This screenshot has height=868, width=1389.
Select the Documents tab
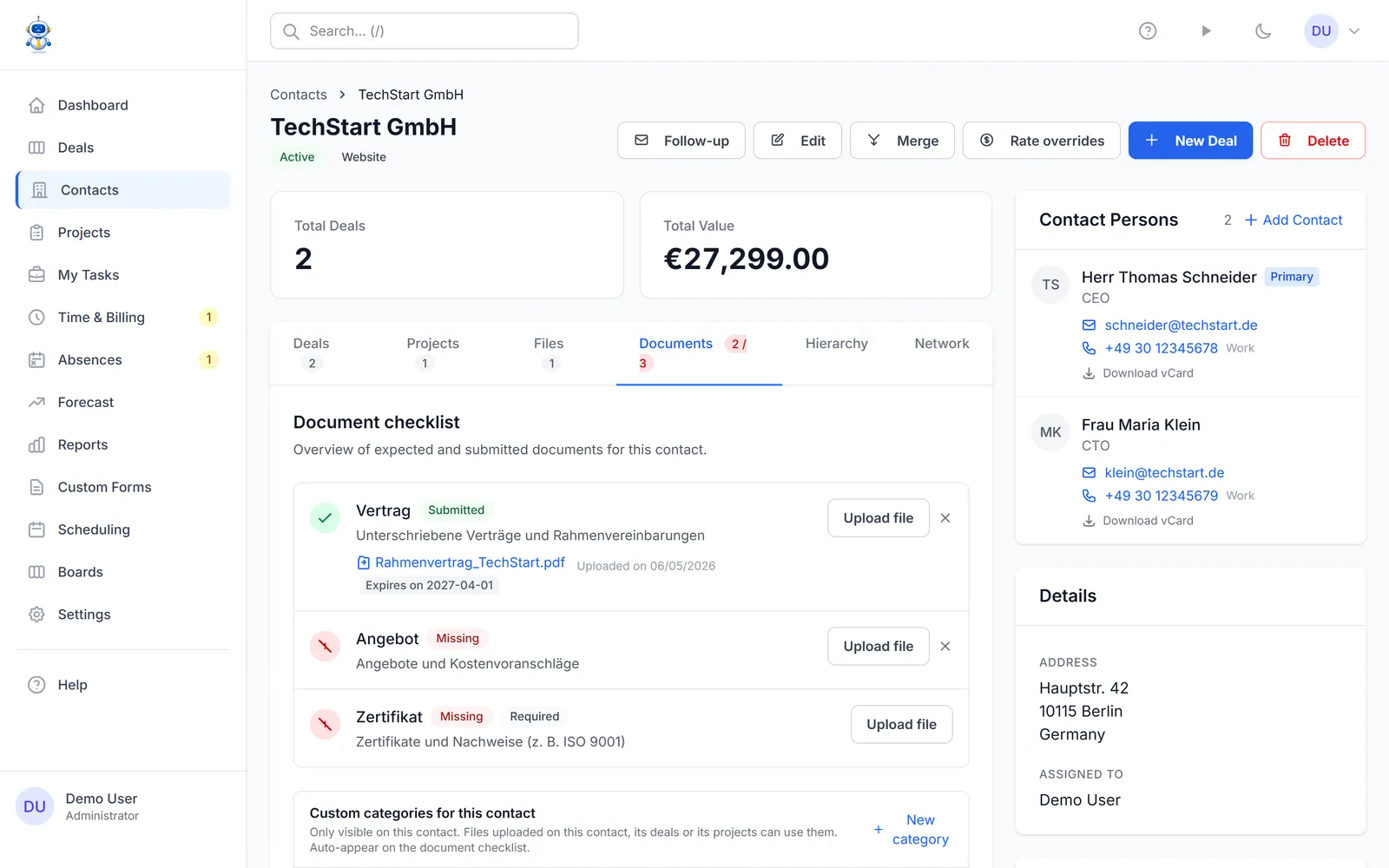pos(699,353)
